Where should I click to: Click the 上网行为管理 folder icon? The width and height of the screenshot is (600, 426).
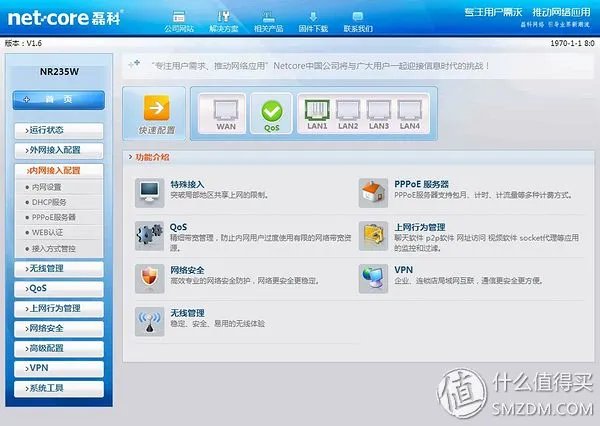(373, 235)
